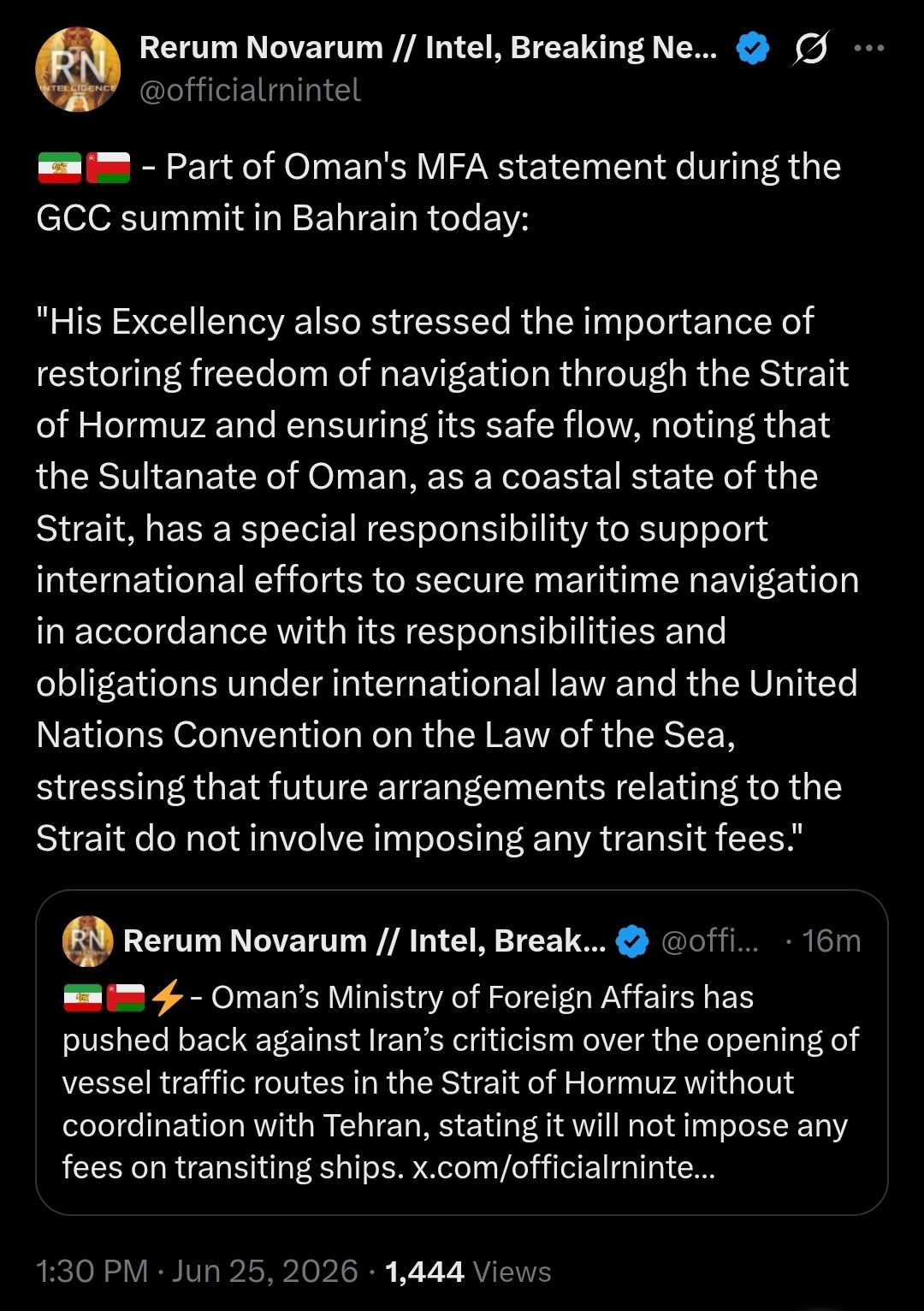Tap the Oman flag emoji in the quoted post
The height and width of the screenshot is (1311, 924).
pos(126,998)
